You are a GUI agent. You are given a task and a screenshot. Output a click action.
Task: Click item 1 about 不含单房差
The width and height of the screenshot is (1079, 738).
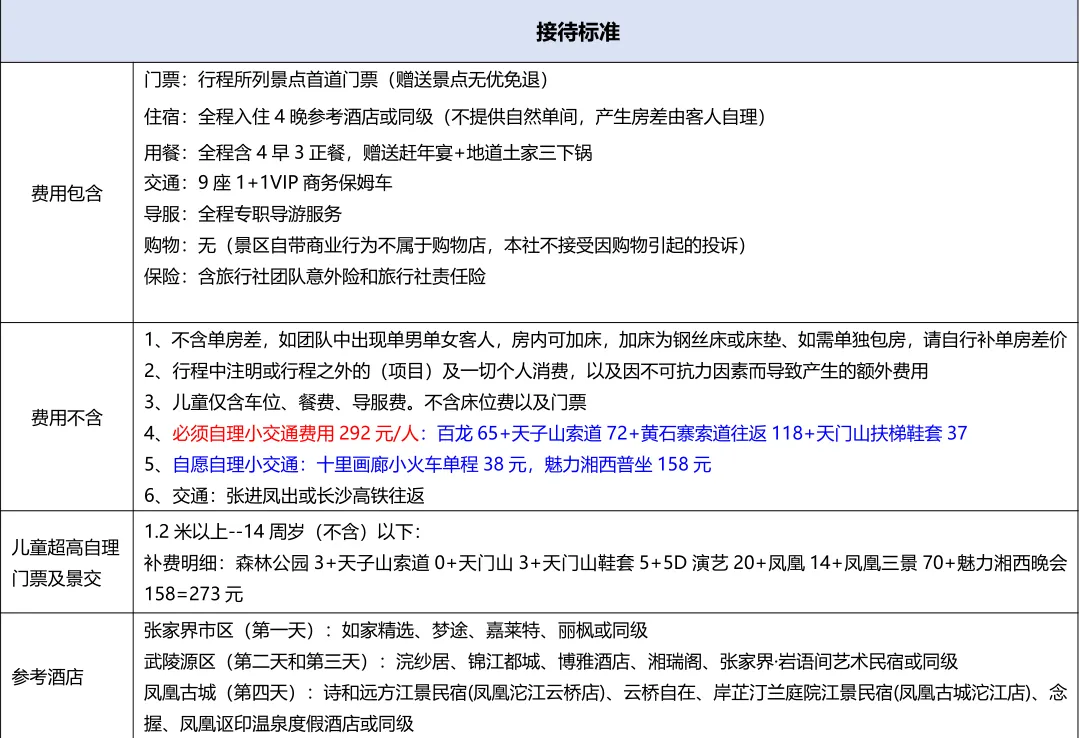[x=606, y=339]
